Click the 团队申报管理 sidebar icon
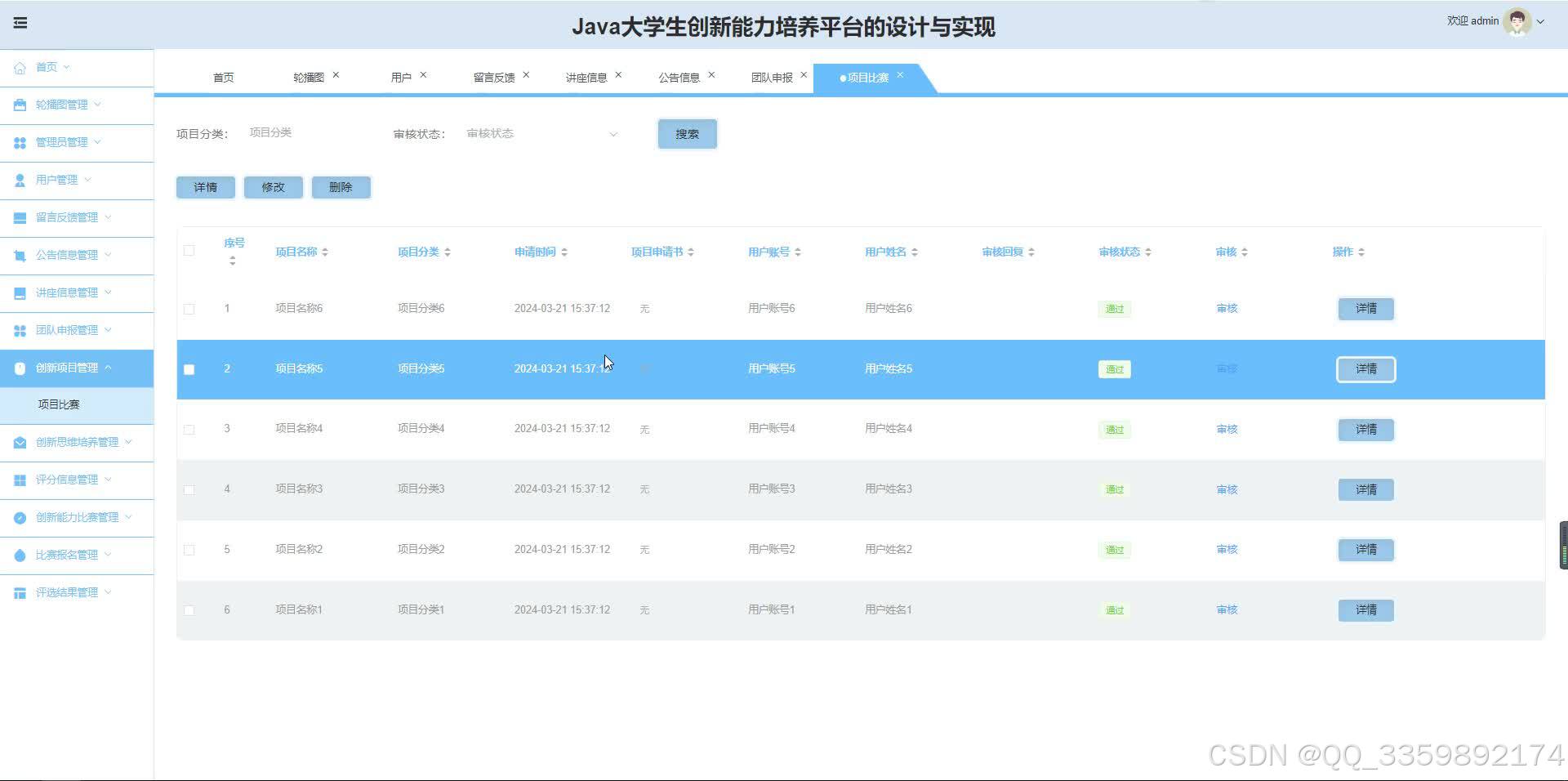Screen dimensions: 1568x781 [20, 331]
